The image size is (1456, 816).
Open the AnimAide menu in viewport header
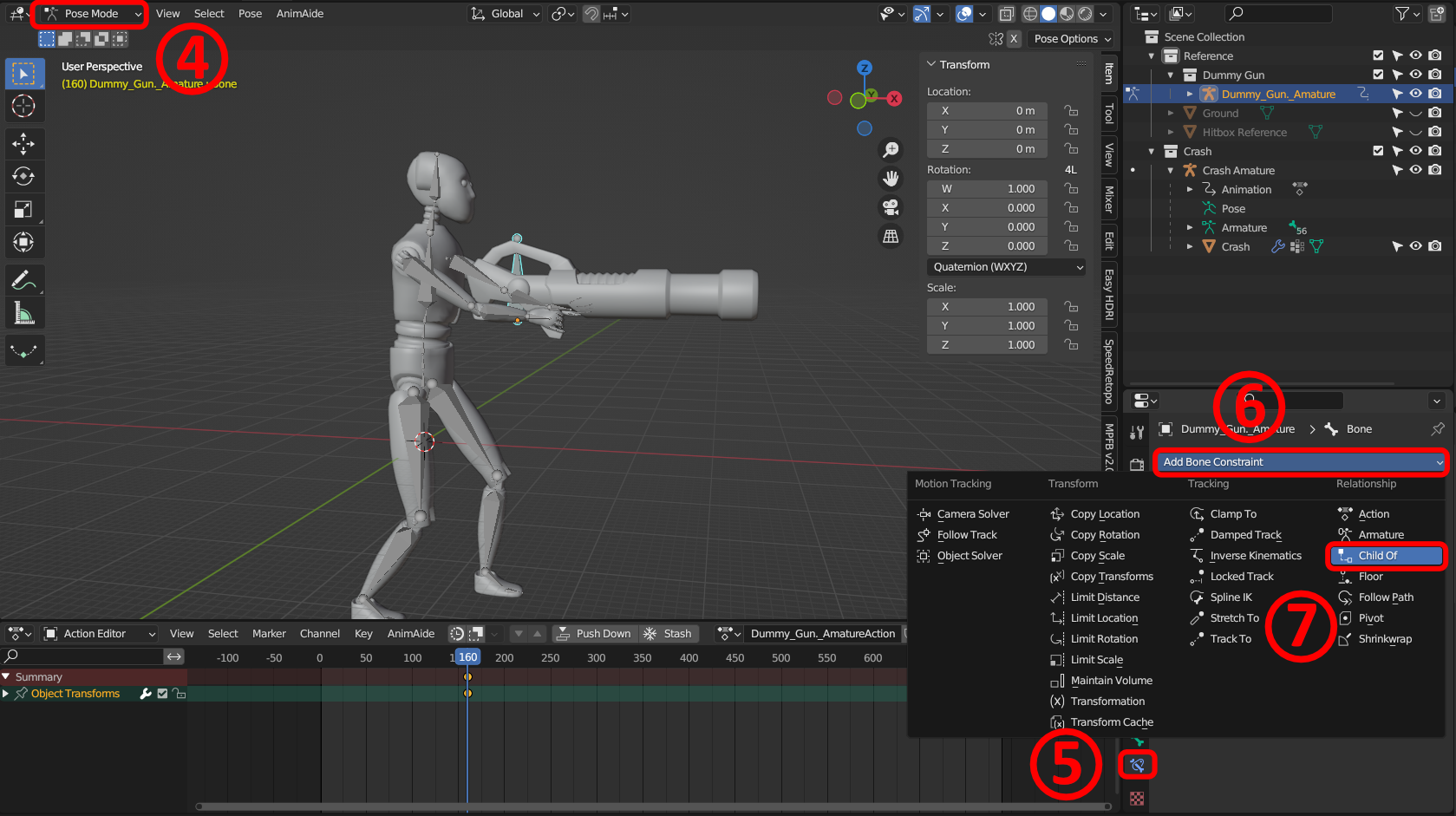pos(299,14)
